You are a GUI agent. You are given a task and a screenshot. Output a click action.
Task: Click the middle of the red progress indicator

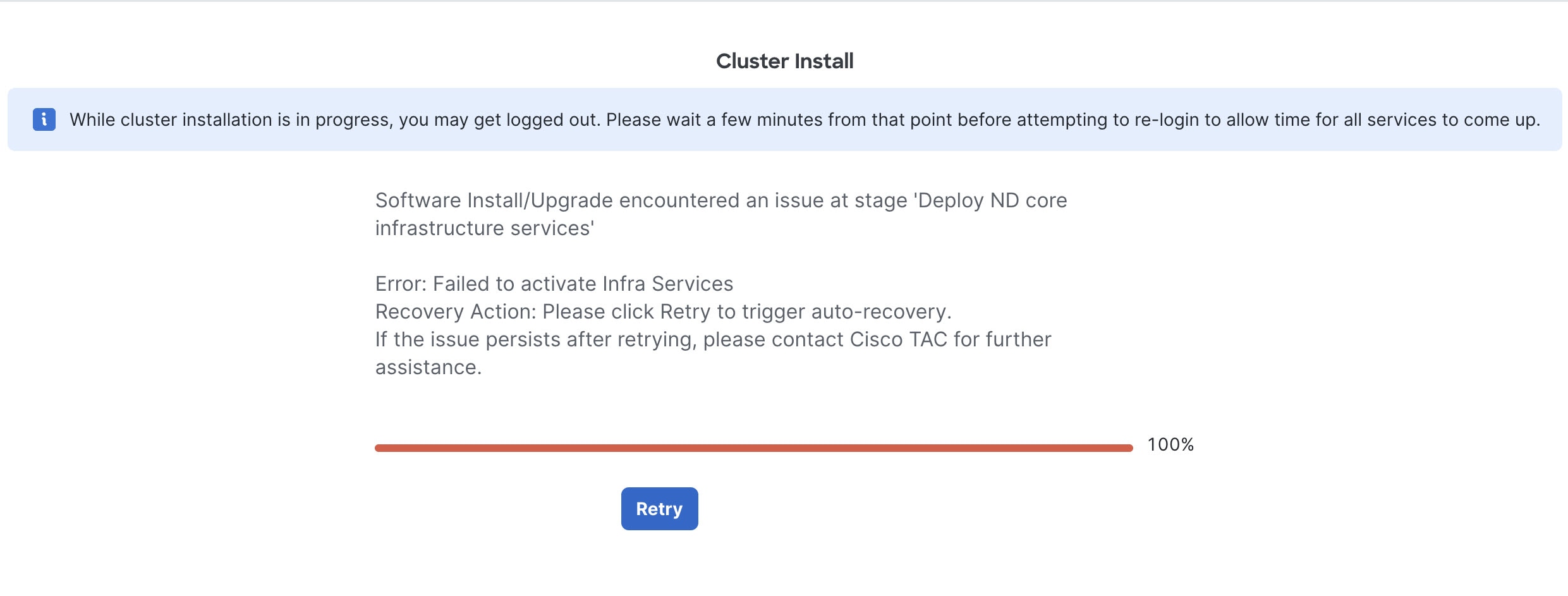click(755, 447)
